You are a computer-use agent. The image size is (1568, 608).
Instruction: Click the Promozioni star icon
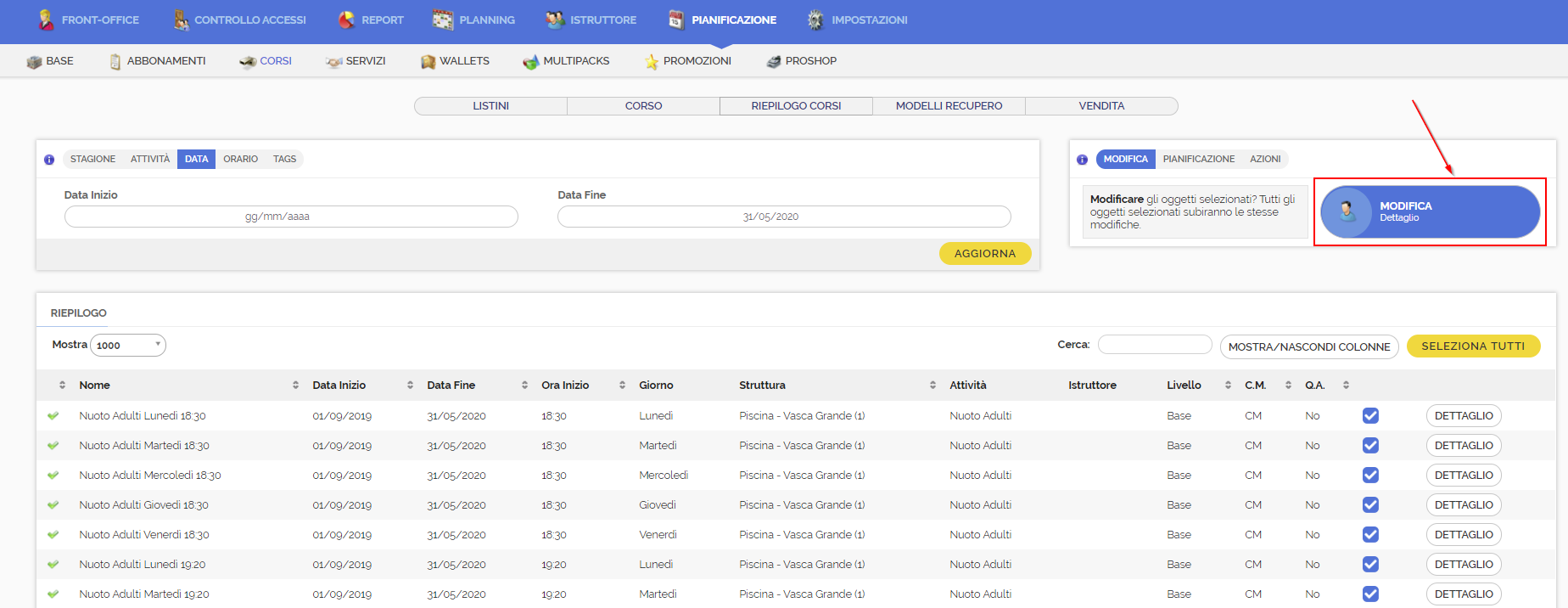(x=652, y=62)
